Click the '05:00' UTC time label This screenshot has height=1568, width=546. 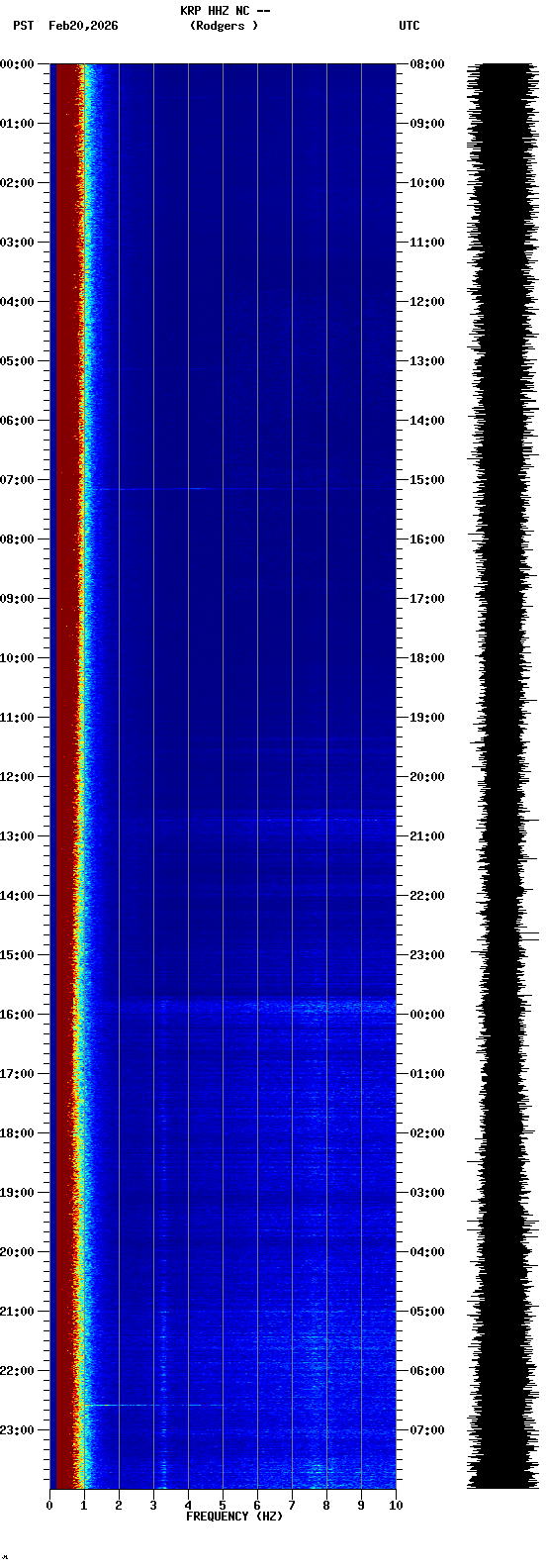[426, 1312]
